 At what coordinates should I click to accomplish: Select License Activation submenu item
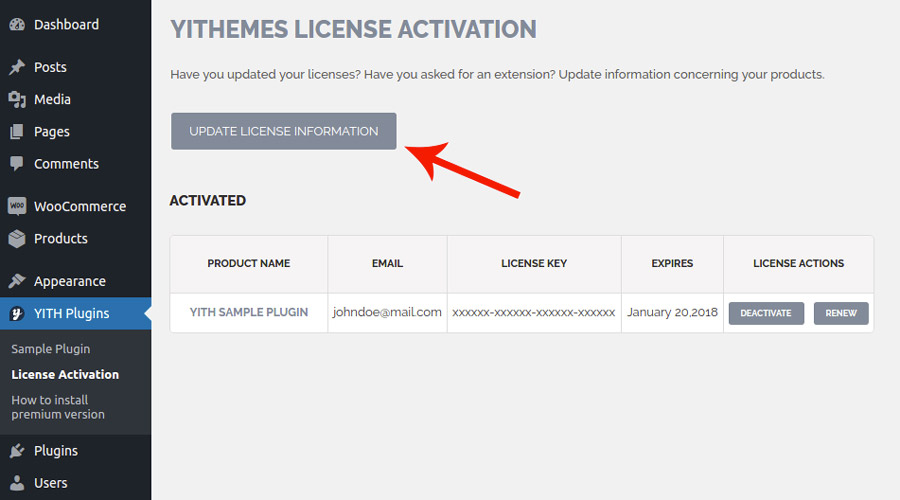pos(65,374)
